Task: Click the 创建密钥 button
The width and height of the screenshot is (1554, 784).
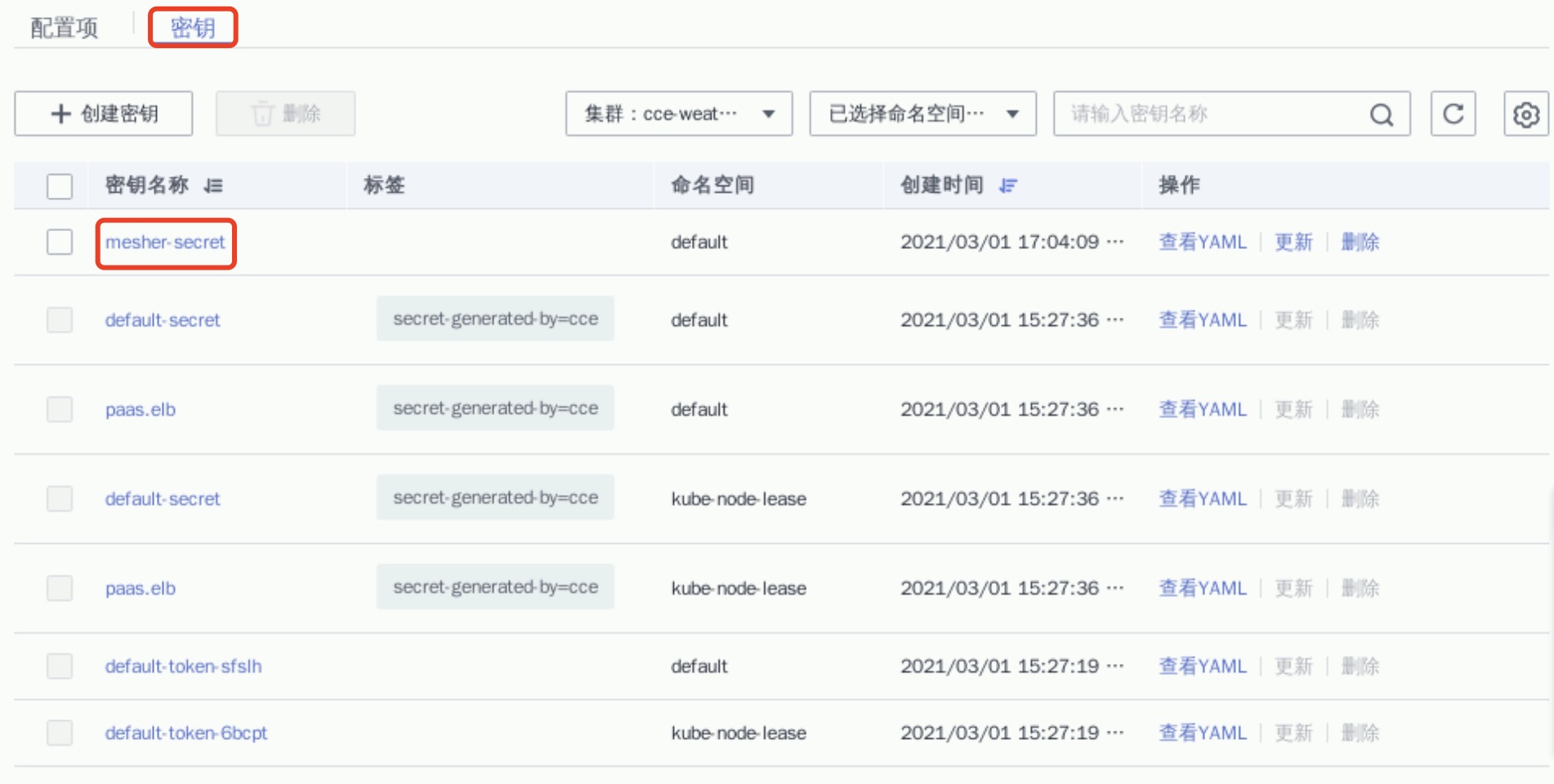Action: point(104,114)
